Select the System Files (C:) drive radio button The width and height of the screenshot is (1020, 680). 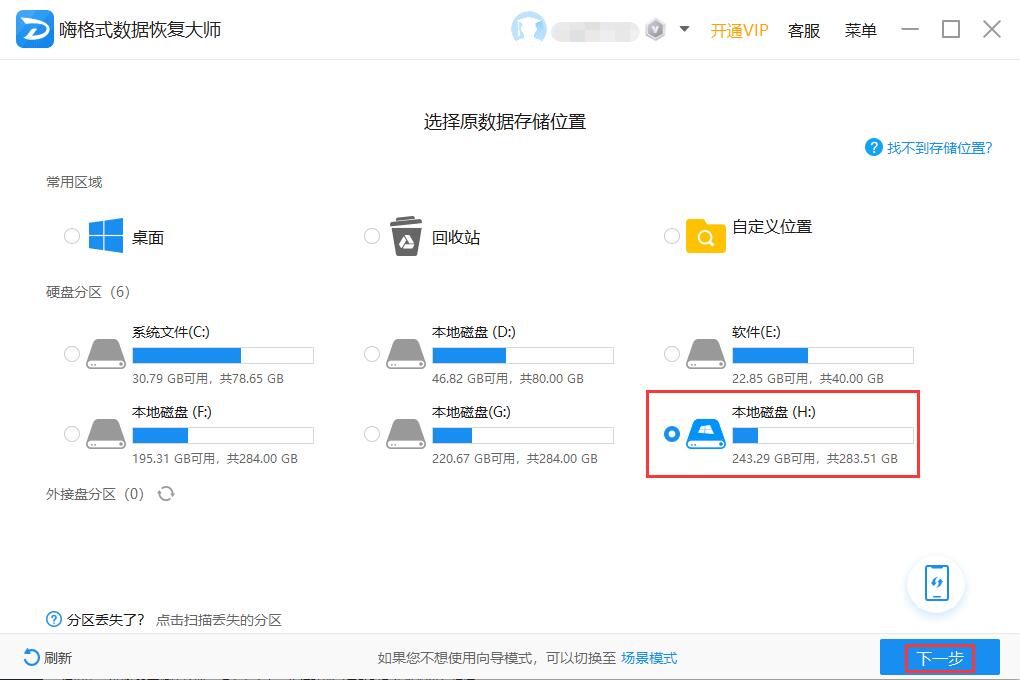coord(72,354)
